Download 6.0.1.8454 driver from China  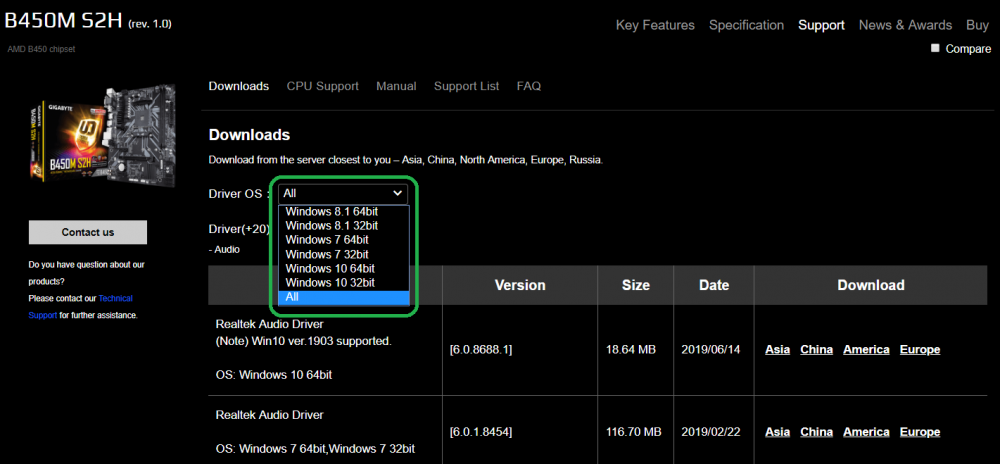816,432
